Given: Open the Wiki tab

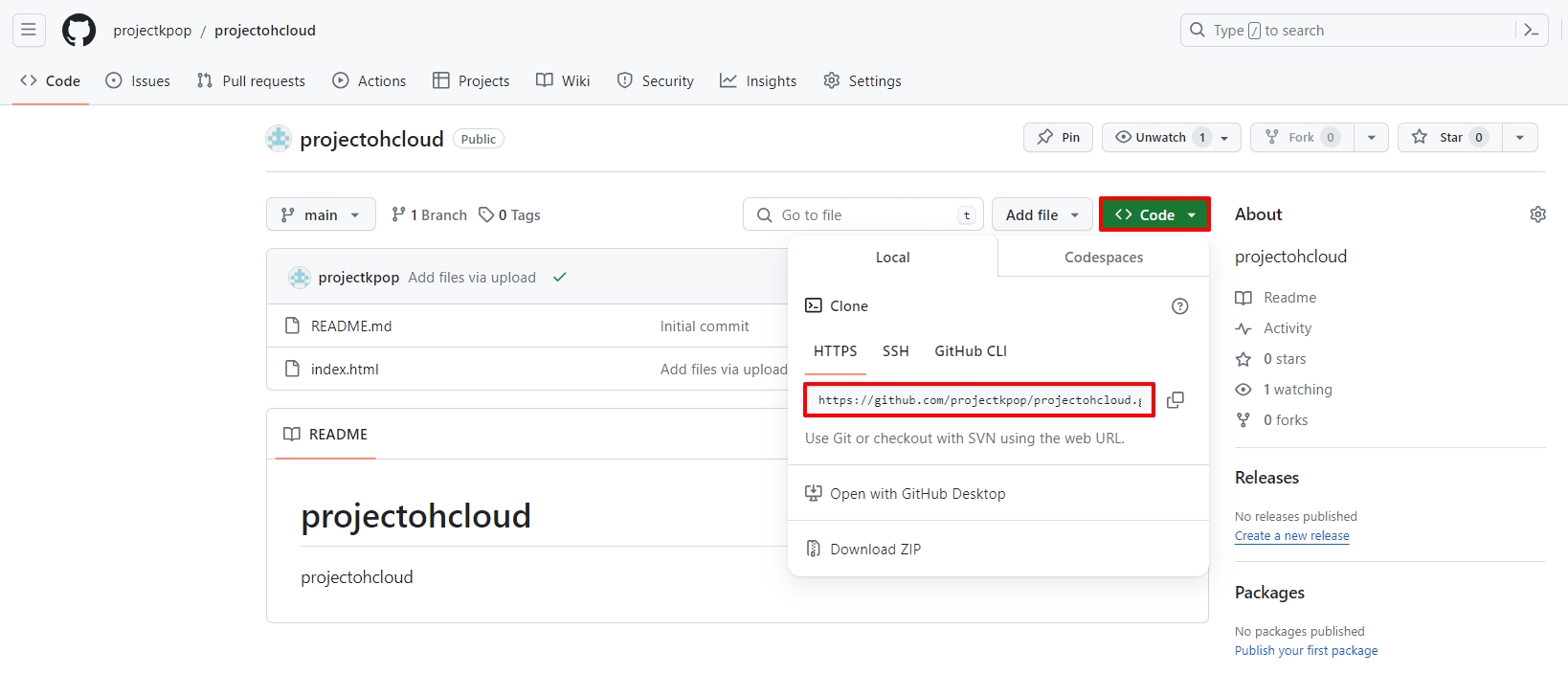Looking at the screenshot, I should (x=563, y=81).
